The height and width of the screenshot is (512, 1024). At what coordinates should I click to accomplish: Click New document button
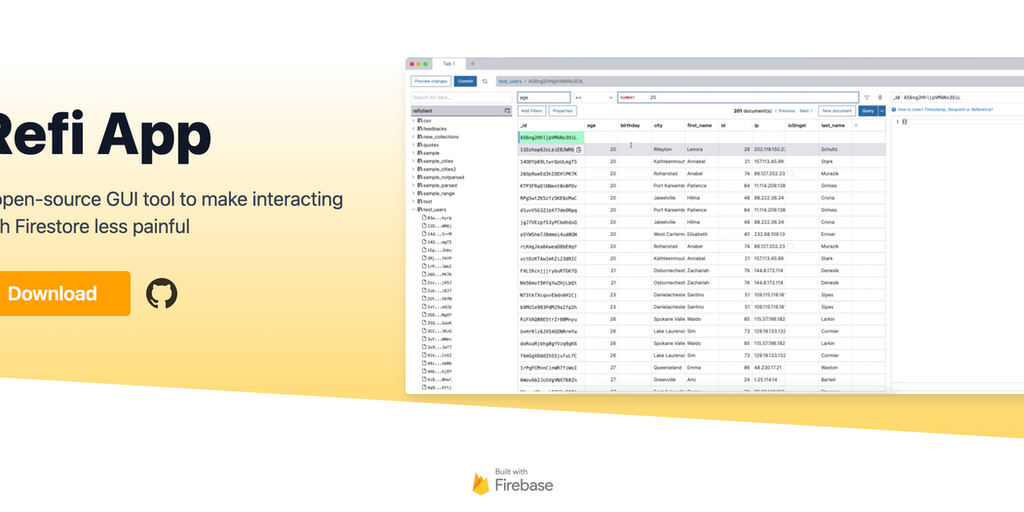pyautogui.click(x=837, y=111)
